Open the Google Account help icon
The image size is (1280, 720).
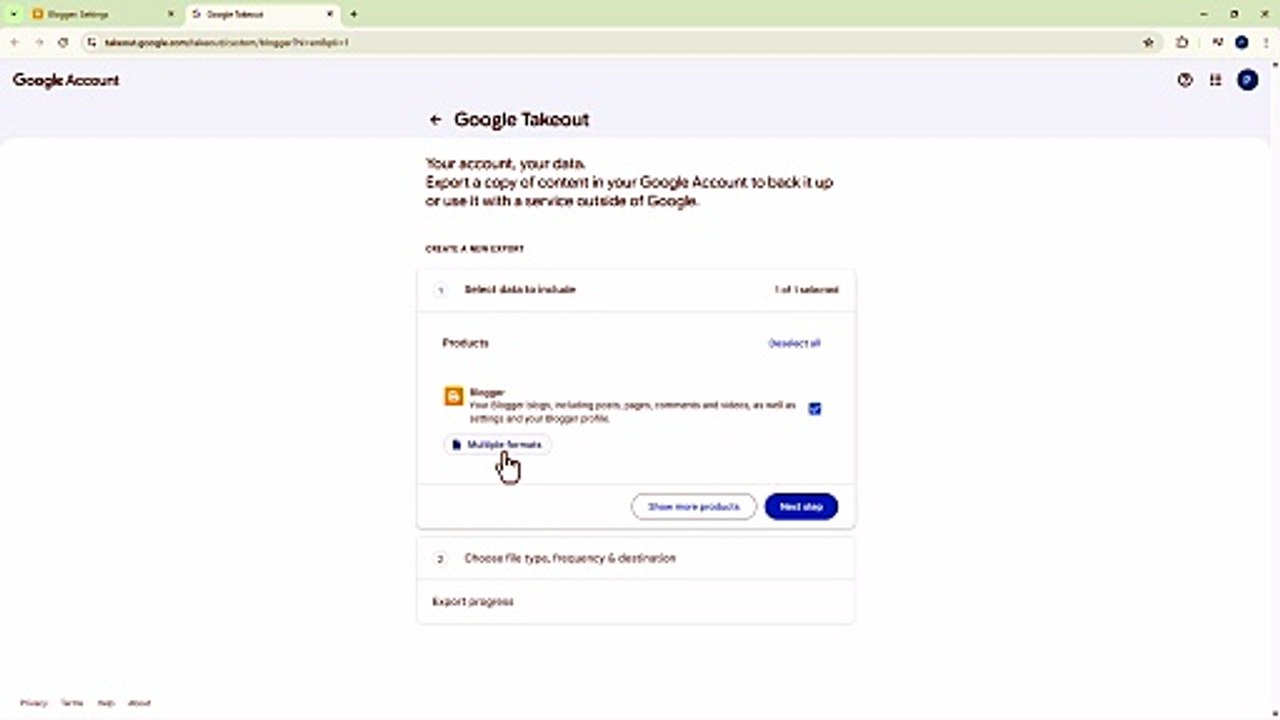(x=1185, y=80)
